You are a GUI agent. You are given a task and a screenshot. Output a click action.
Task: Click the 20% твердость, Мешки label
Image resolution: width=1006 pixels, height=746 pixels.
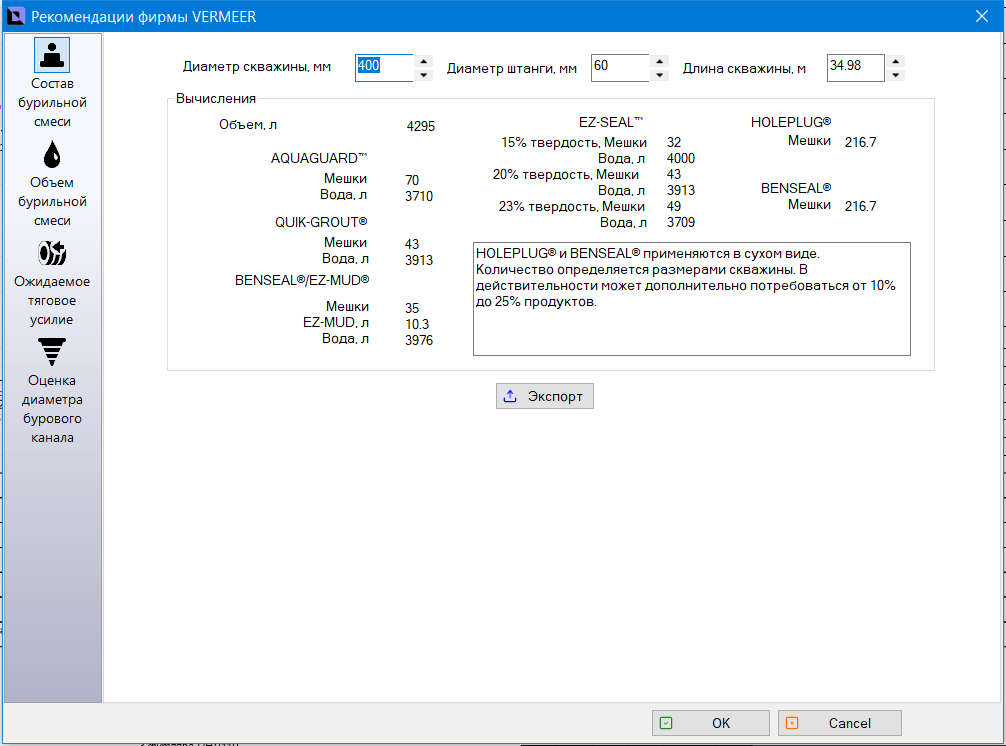coord(566,174)
